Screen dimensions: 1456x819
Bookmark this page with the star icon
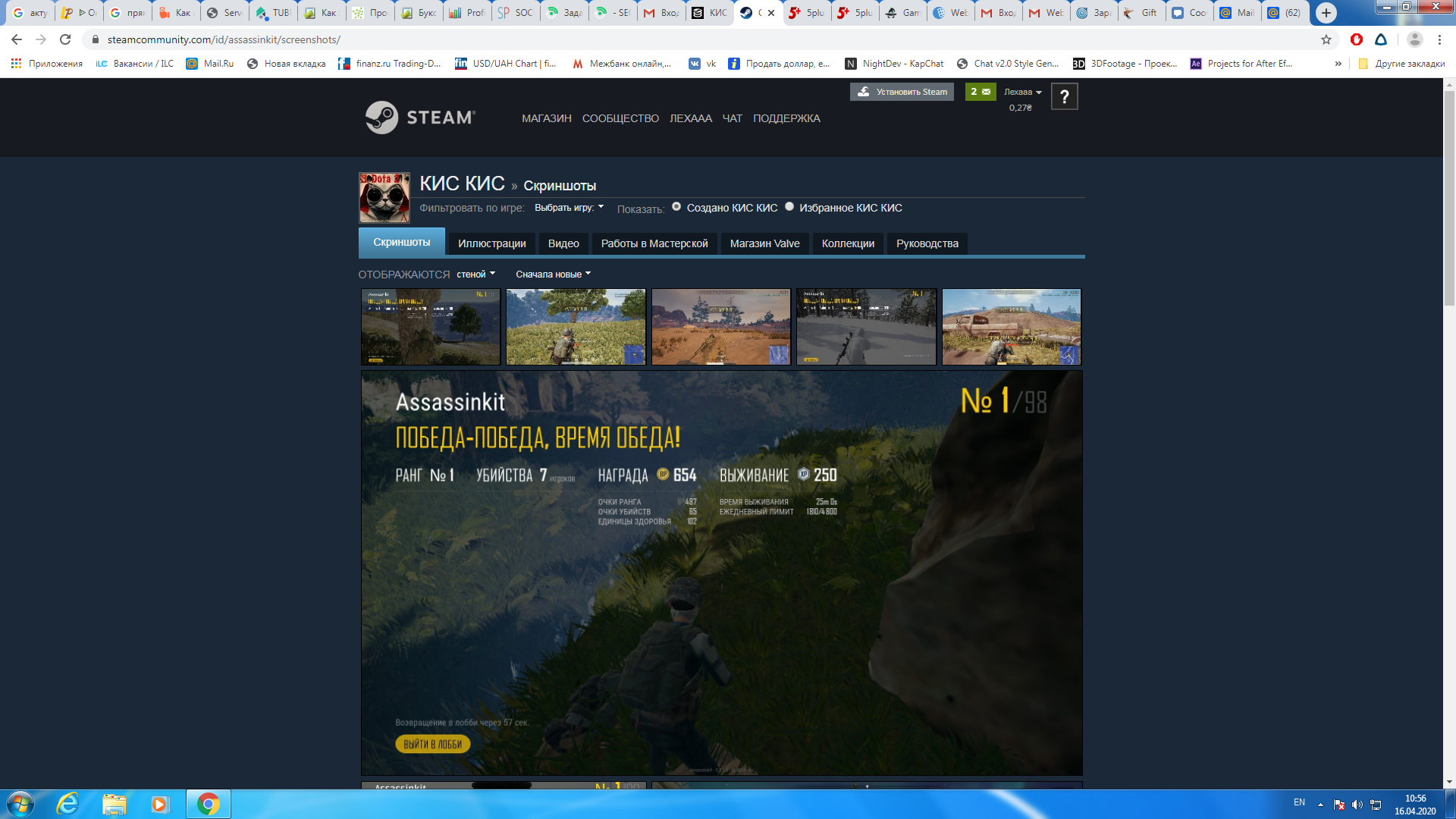(x=1326, y=39)
